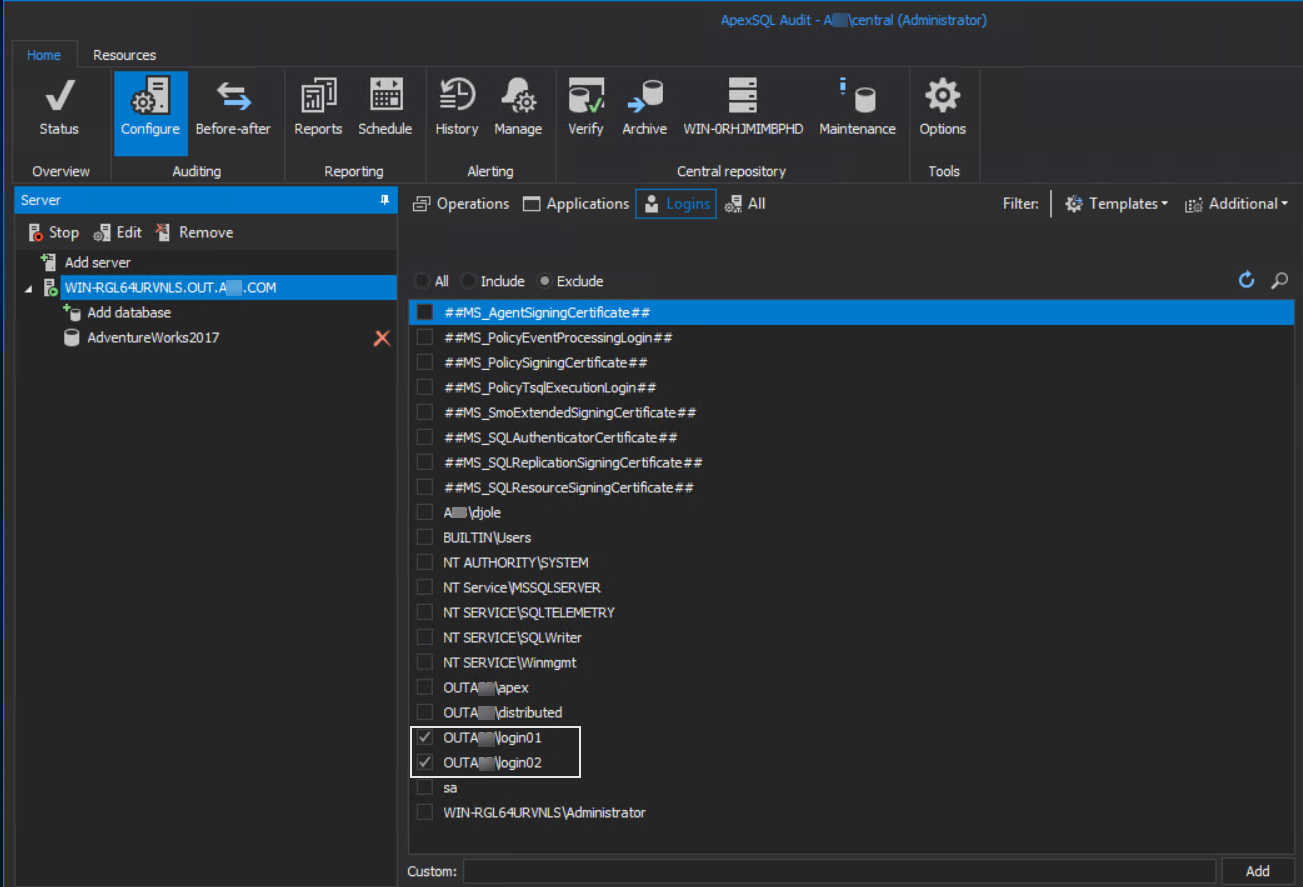Switch to the Applications filter tab
Screen dimensions: 1303x887
(576, 203)
